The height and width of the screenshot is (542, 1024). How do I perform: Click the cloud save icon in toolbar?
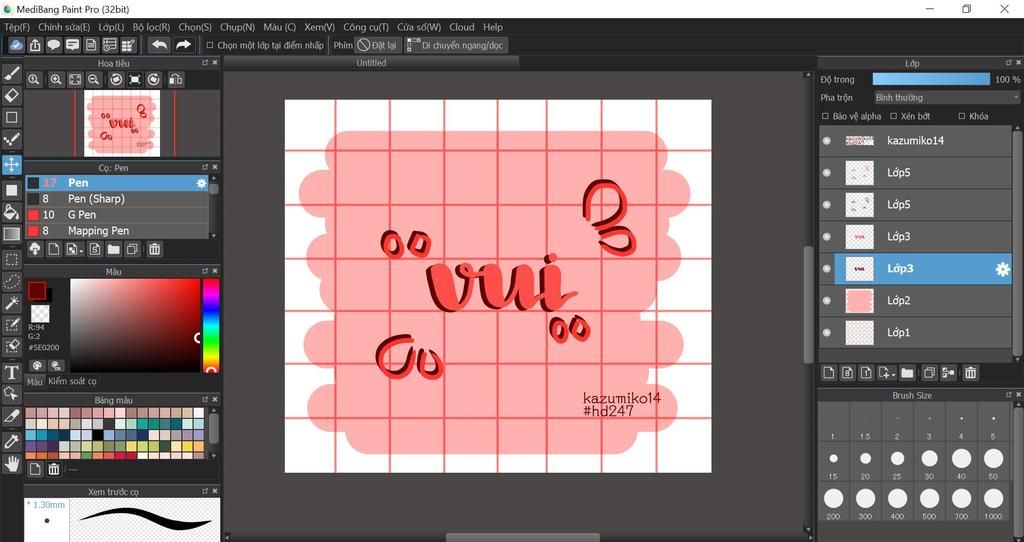[x=16, y=45]
